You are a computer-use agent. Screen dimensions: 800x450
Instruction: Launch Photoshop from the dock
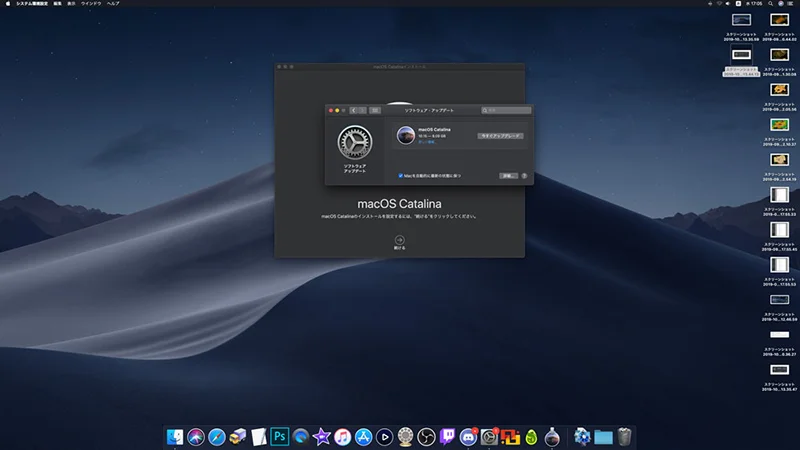tap(279, 436)
